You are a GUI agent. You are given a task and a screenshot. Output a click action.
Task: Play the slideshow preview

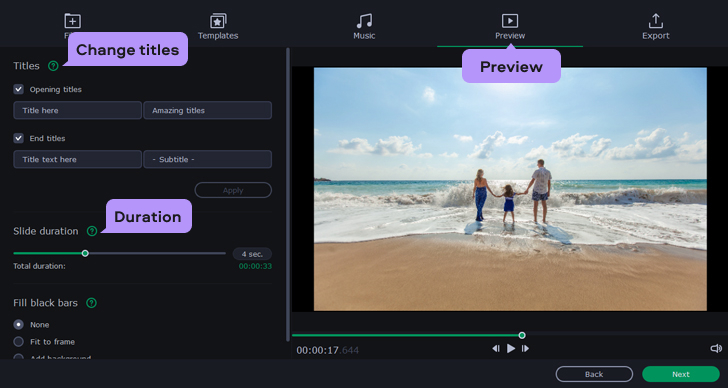511,349
